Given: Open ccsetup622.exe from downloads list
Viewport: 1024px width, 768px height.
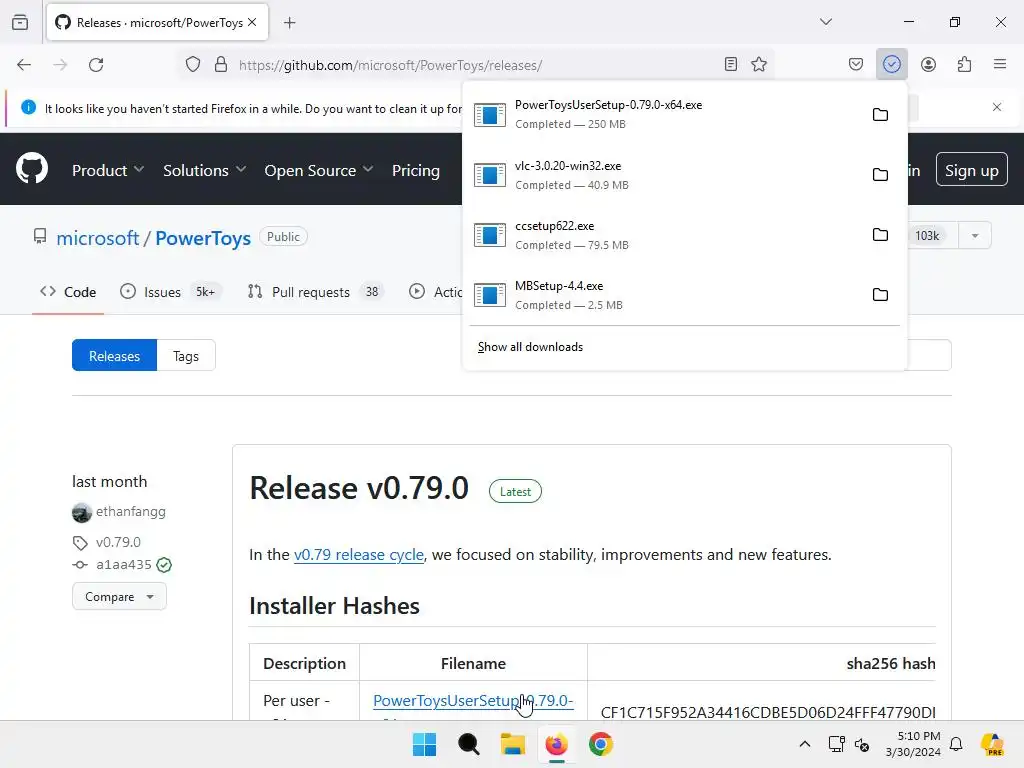Looking at the screenshot, I should [663, 235].
